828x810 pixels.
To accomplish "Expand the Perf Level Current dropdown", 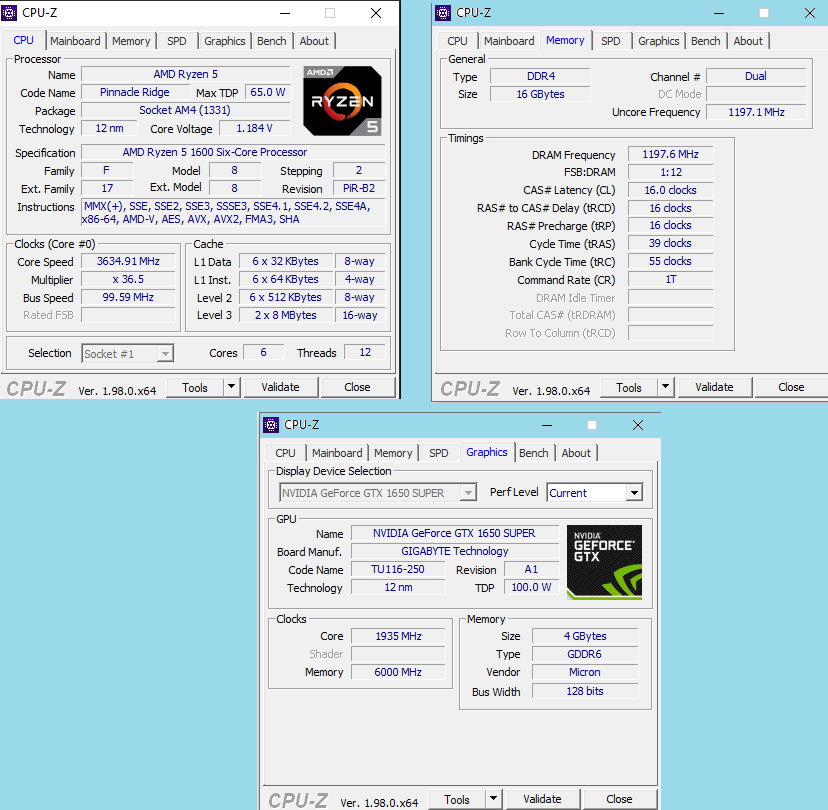I will pyautogui.click(x=634, y=493).
